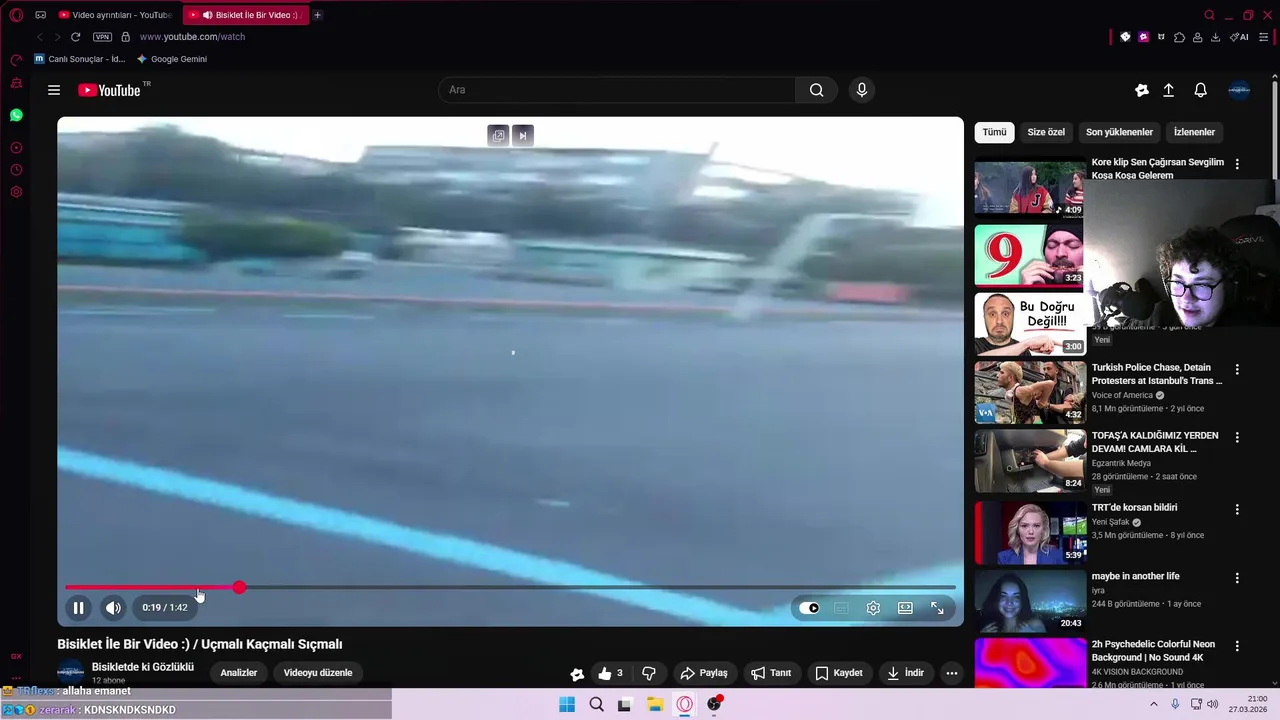Click the Tanıt promote button
Screen dimensions: 1280x720
click(771, 673)
